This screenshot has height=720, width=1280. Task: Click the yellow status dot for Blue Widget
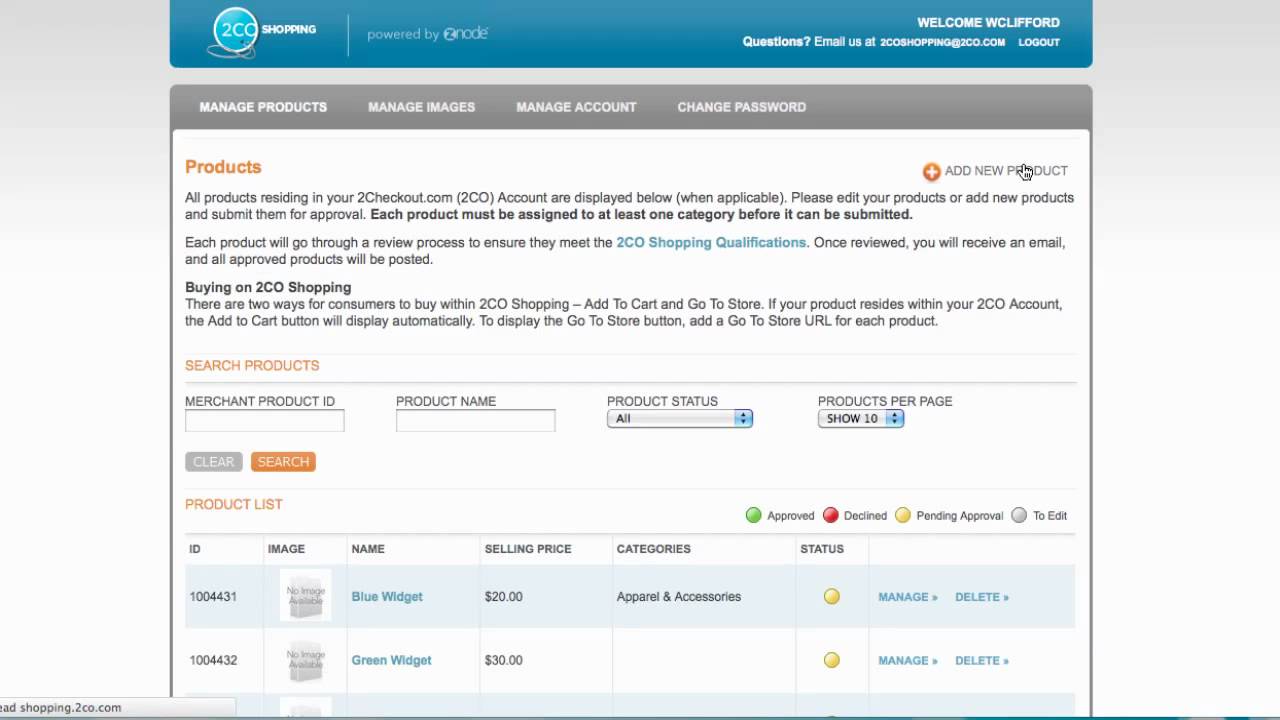(831, 597)
